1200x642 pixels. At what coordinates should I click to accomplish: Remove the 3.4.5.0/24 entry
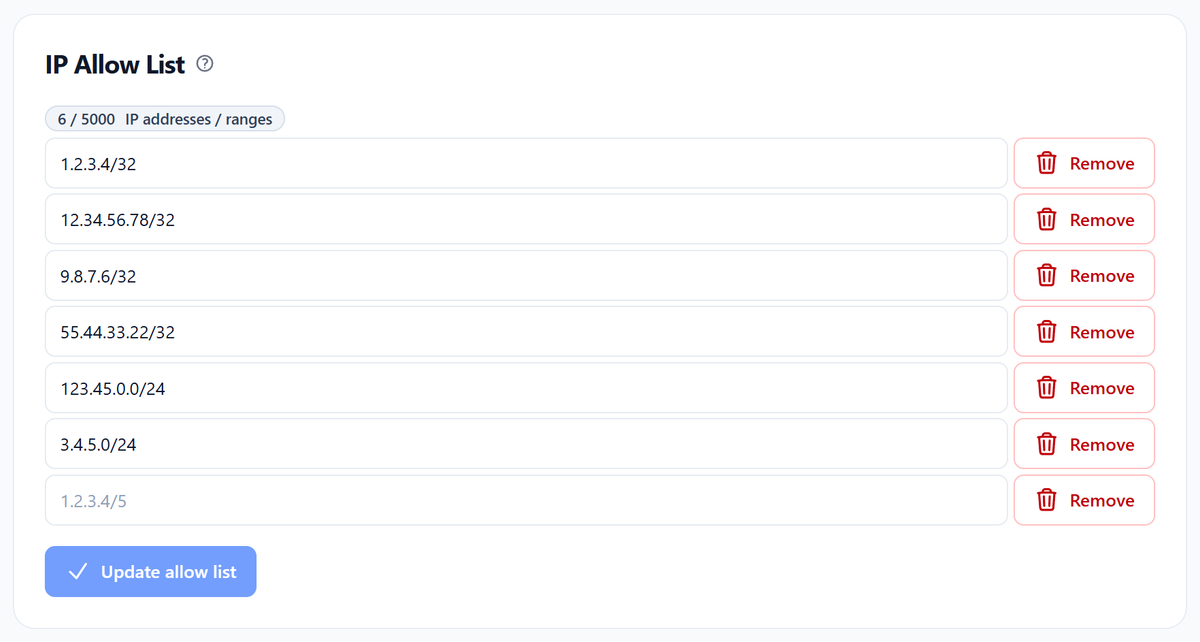pos(1084,444)
